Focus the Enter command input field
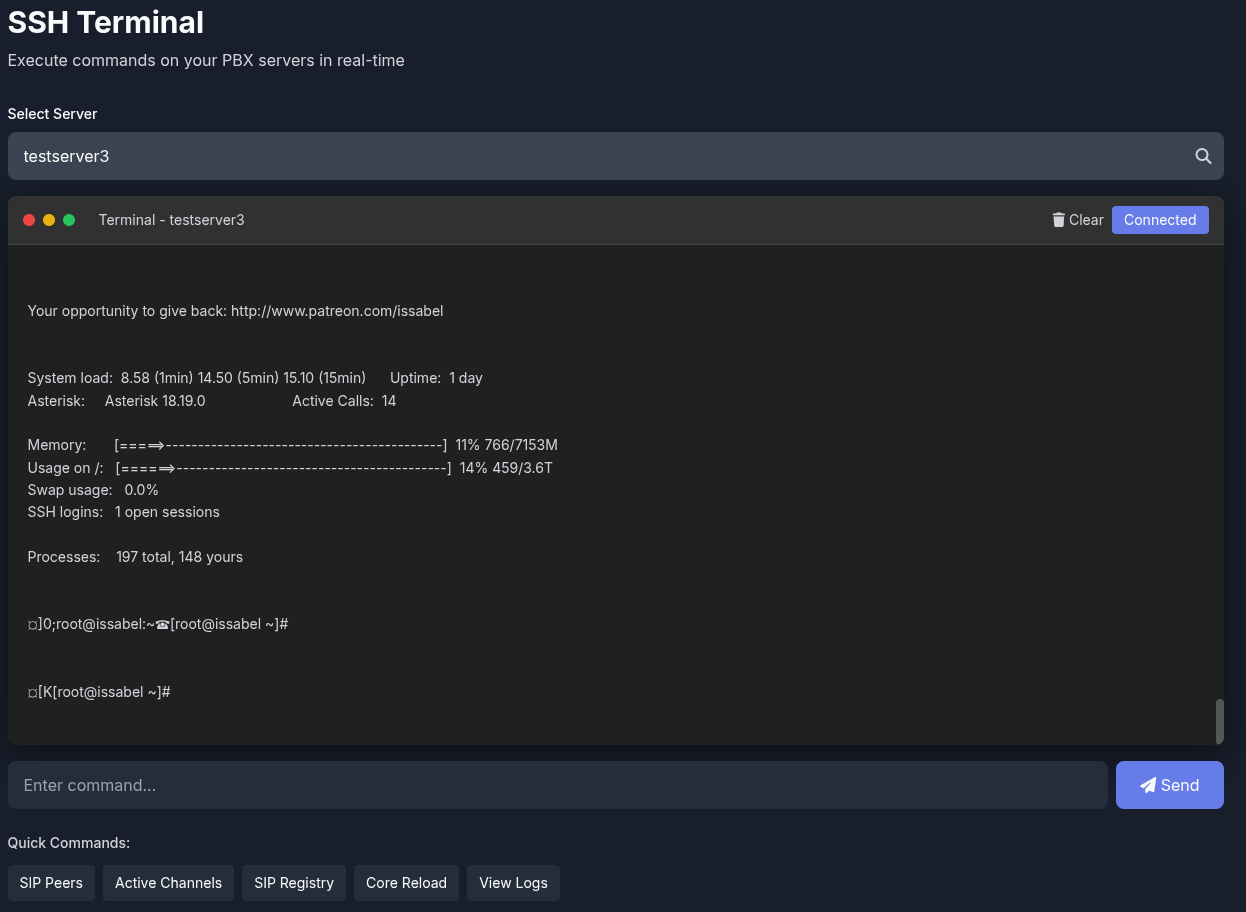 pyautogui.click(x=556, y=785)
